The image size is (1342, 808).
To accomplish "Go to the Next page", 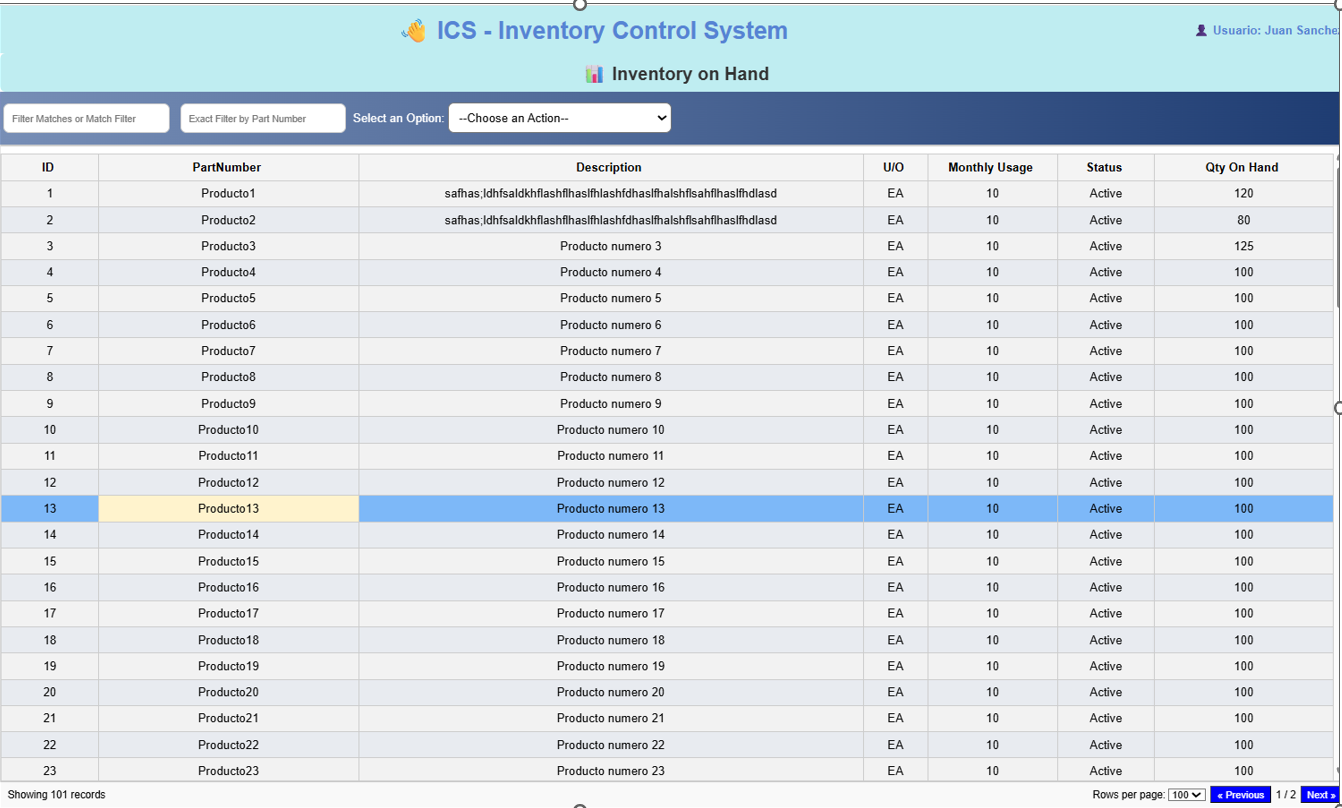I will 1319,795.
